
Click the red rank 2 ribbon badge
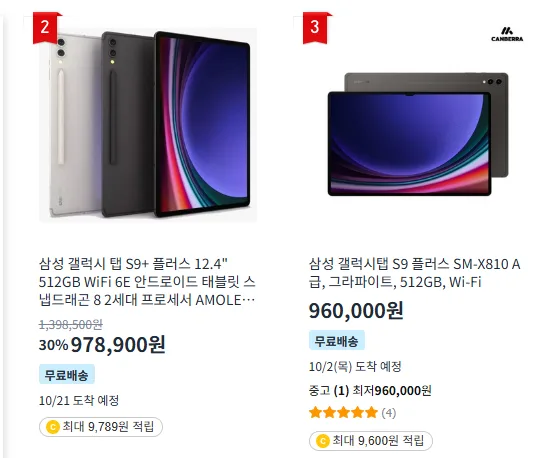pyautogui.click(x=46, y=28)
